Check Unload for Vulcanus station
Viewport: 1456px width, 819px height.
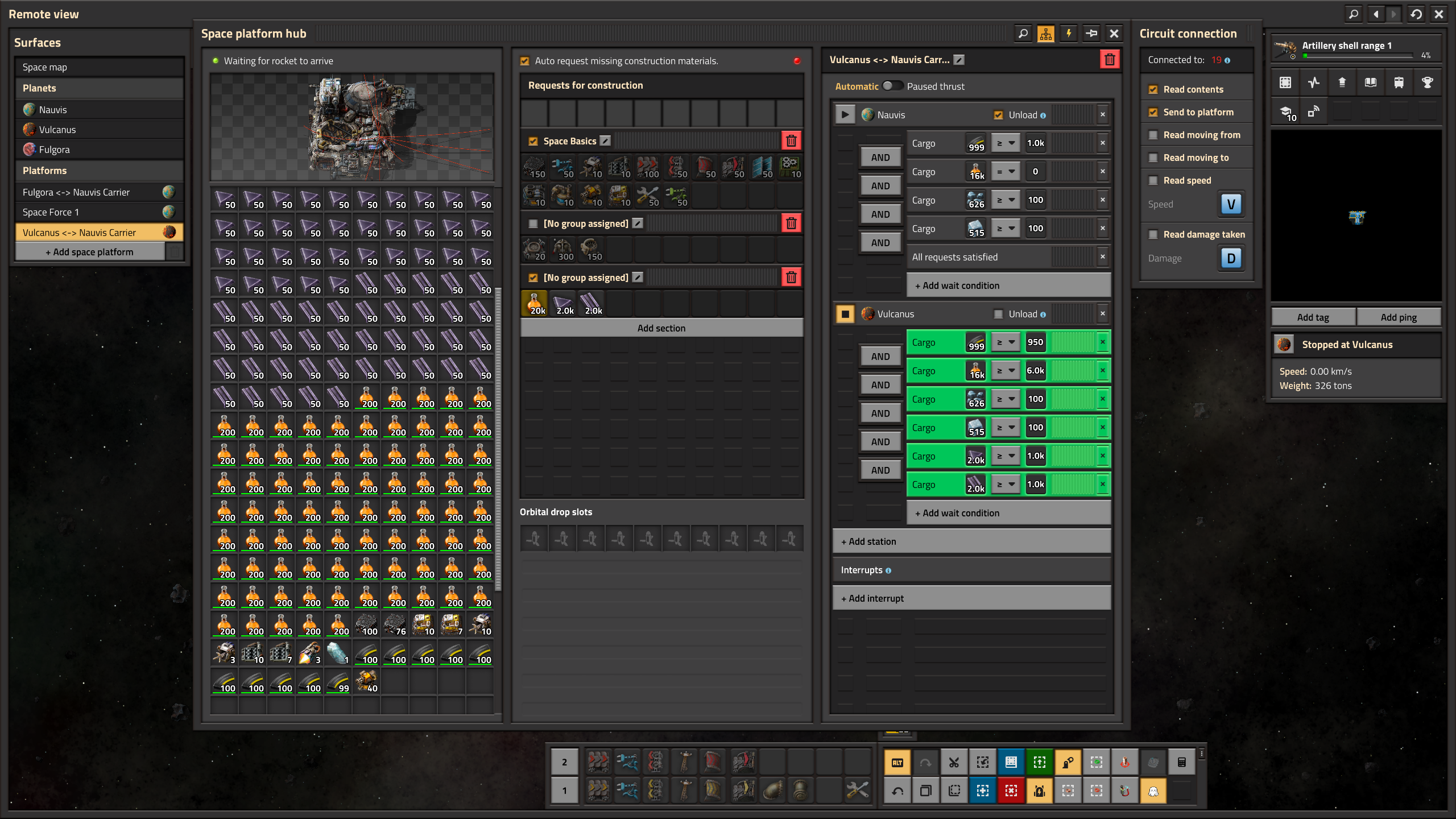click(998, 314)
